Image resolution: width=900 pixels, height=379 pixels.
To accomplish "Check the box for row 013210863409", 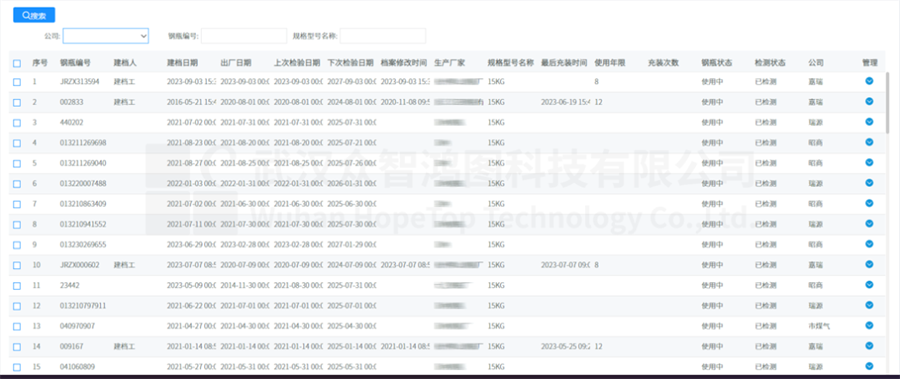I will click(x=17, y=204).
